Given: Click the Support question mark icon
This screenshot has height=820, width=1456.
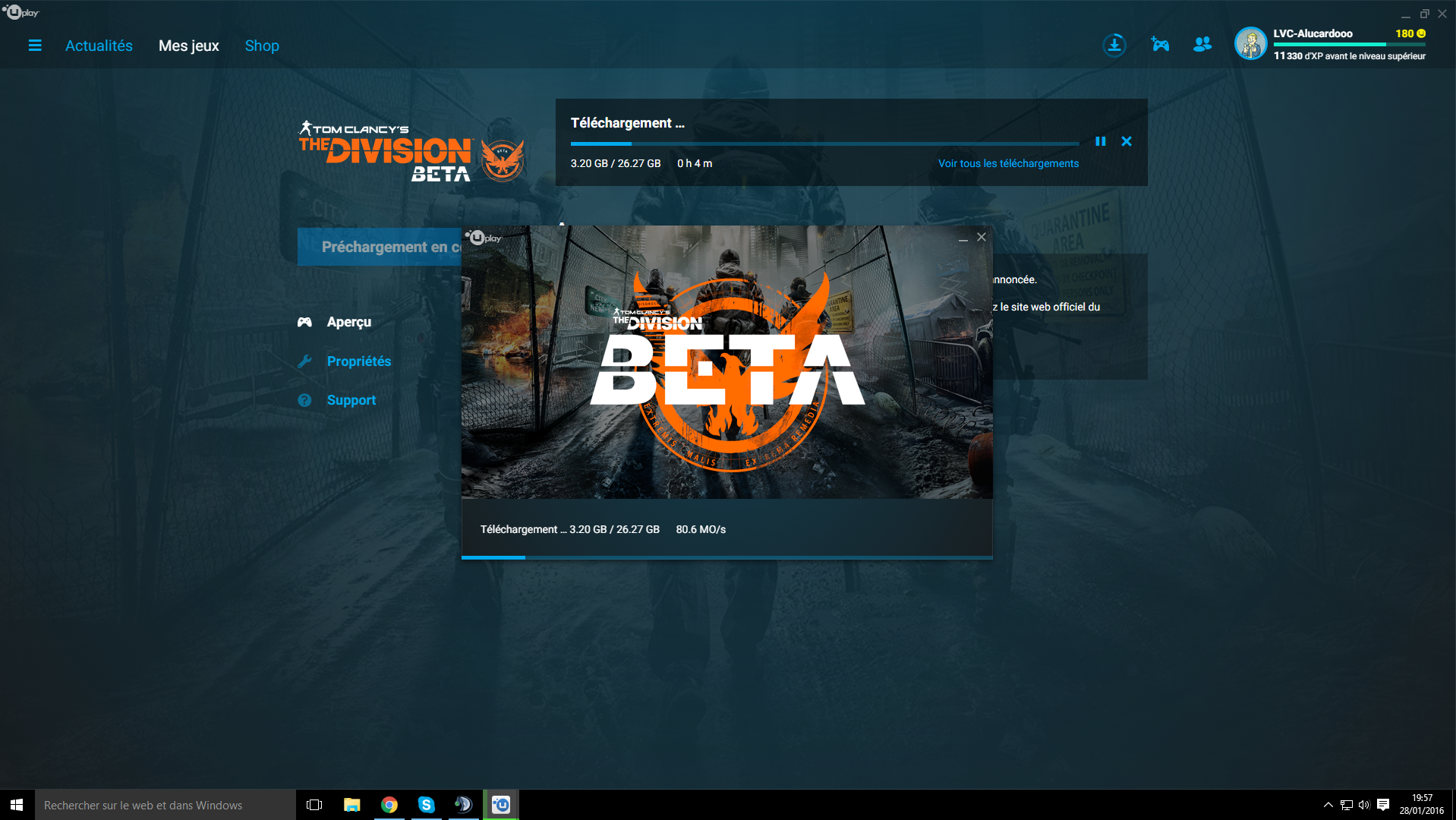Looking at the screenshot, I should [304, 400].
